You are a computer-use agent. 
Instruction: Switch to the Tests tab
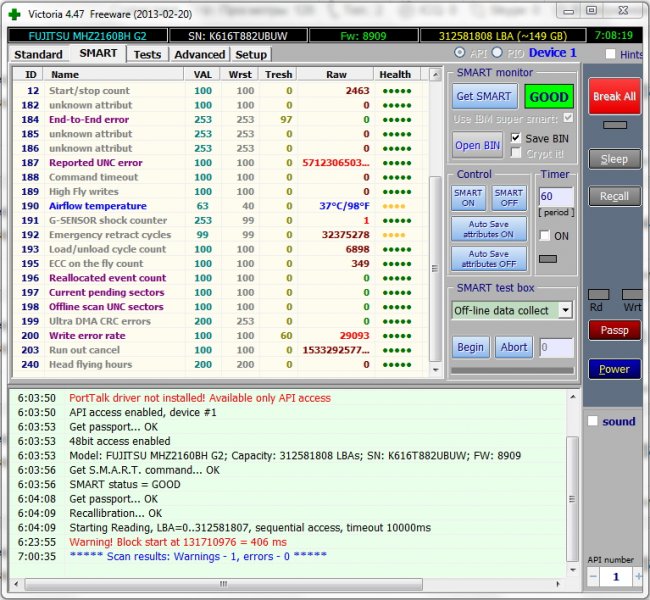pyautogui.click(x=147, y=54)
